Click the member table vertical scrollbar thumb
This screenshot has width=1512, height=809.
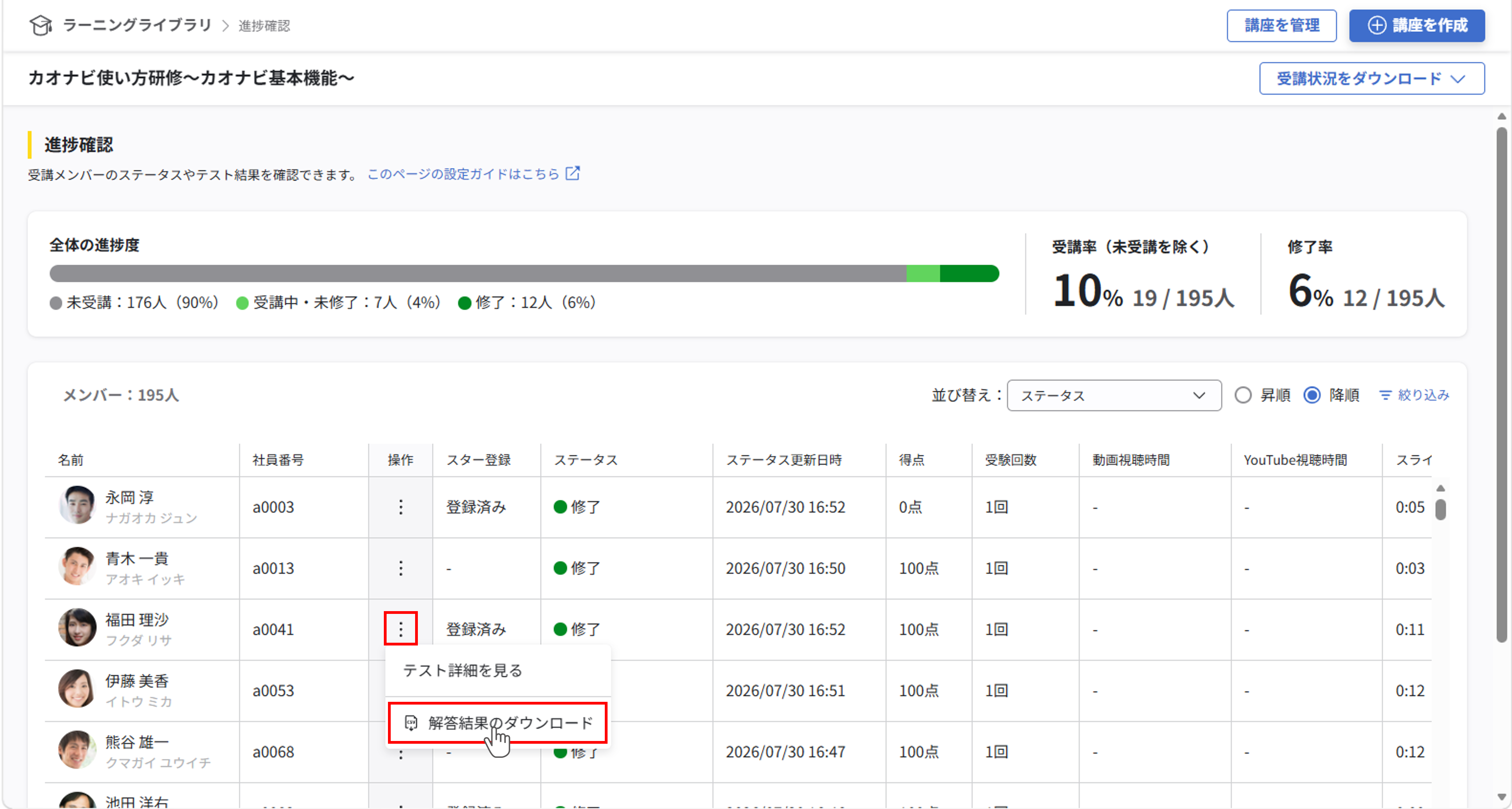point(1441,509)
